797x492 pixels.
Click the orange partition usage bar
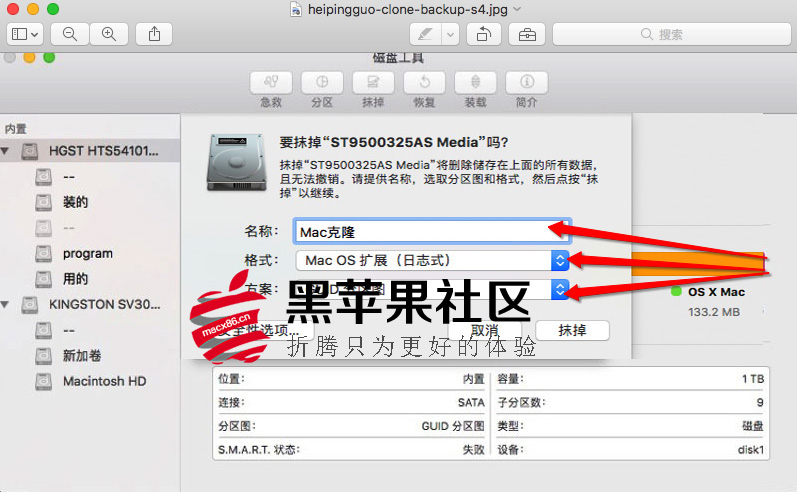(x=698, y=264)
